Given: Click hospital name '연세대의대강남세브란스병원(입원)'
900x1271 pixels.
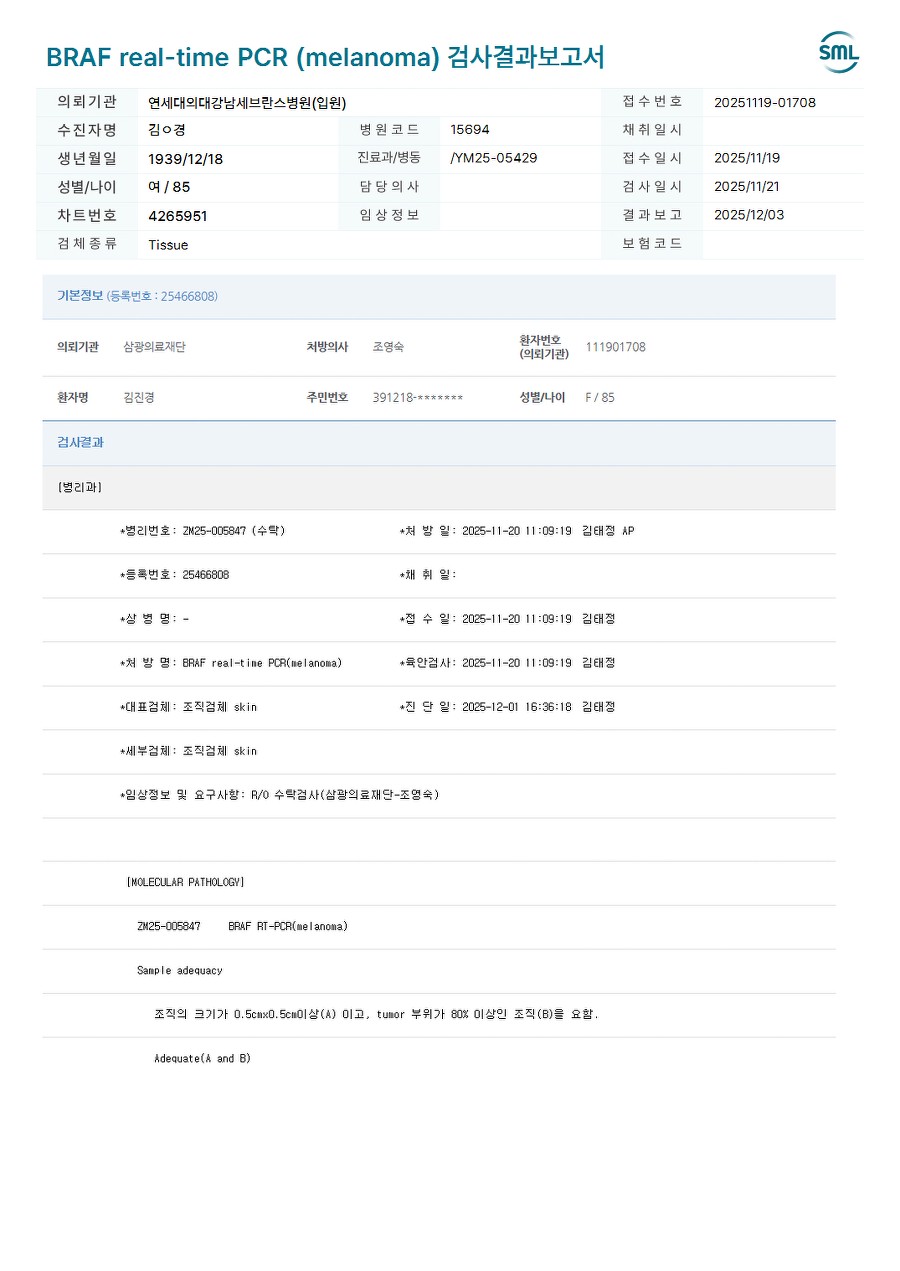Looking at the screenshot, I should click(247, 102).
